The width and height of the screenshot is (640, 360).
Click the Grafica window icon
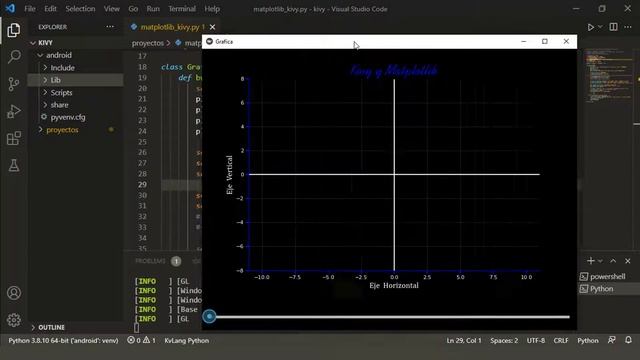209,41
